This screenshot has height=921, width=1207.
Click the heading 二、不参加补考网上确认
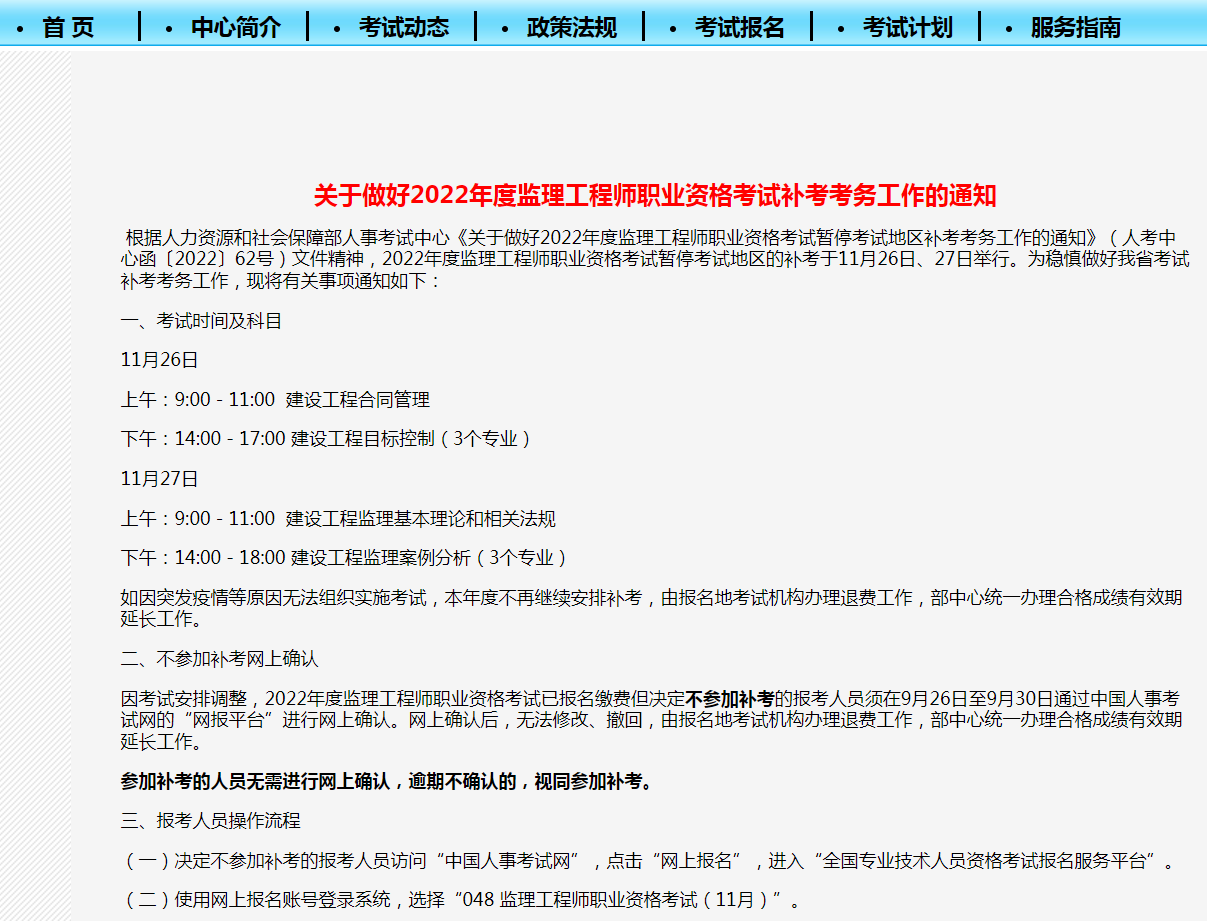[219, 659]
